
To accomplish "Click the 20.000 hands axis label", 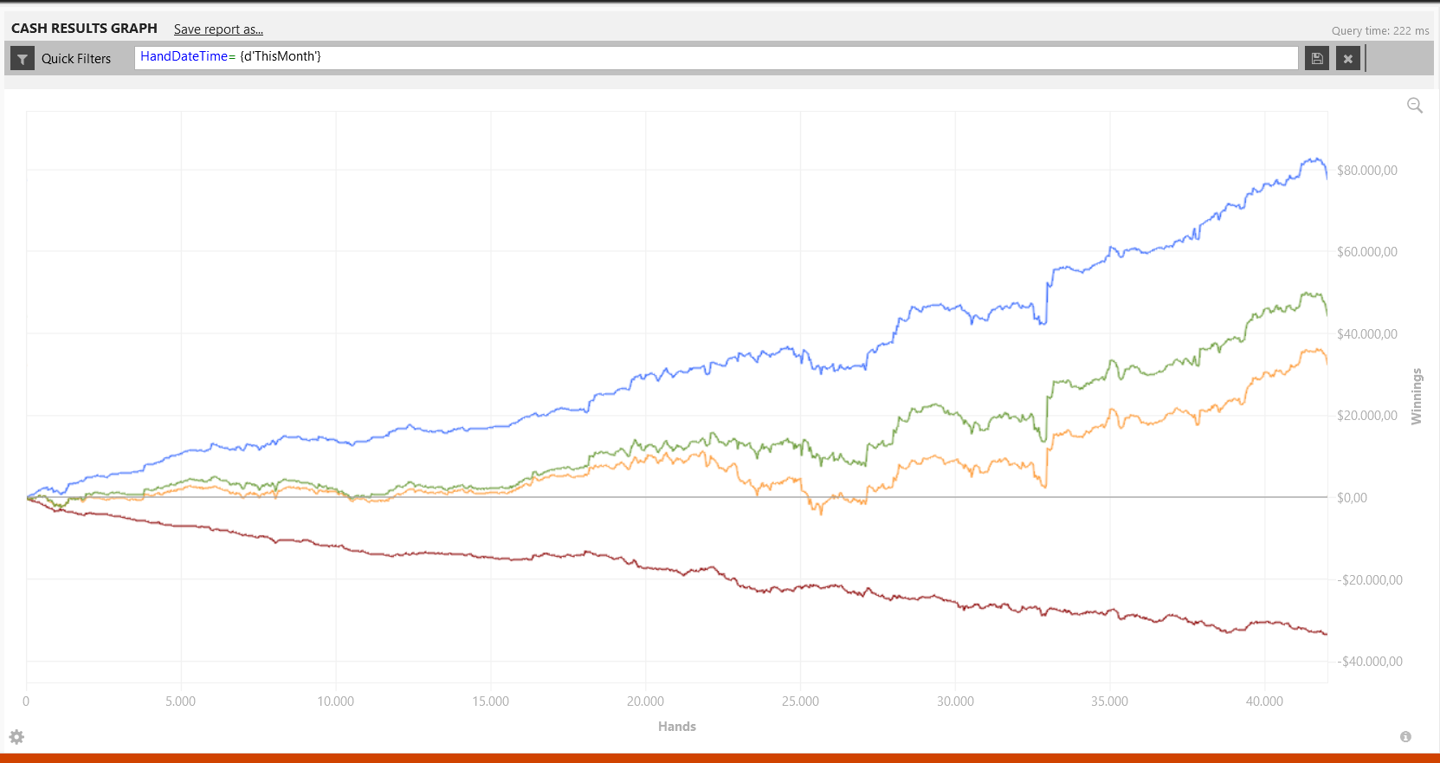I will pyautogui.click(x=646, y=701).
